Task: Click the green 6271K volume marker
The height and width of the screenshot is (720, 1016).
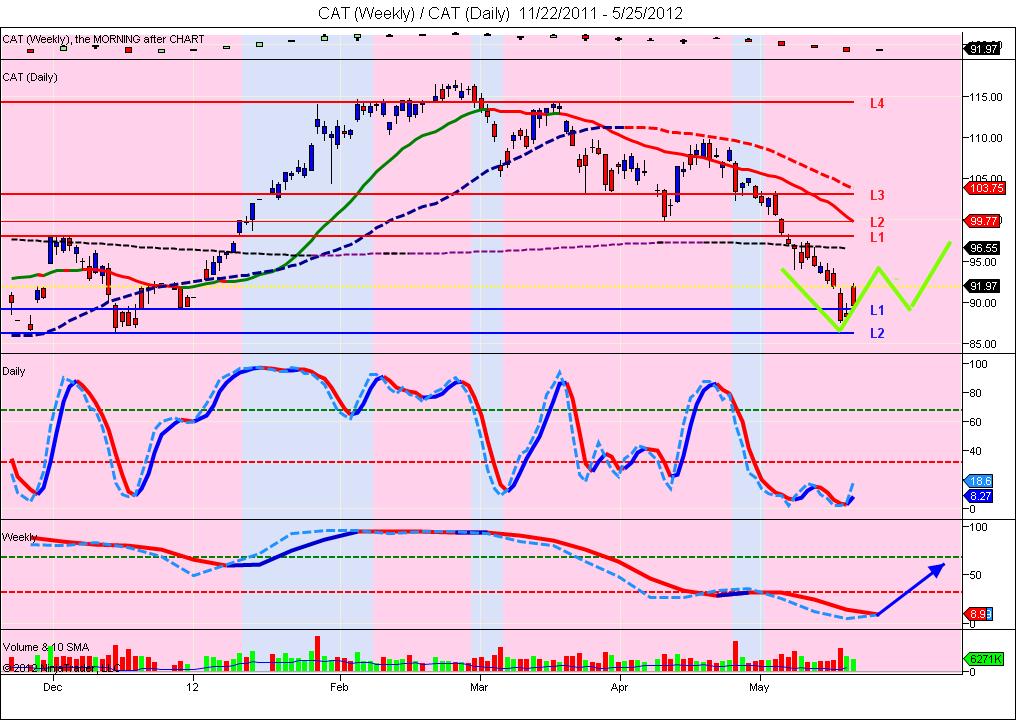Action: [984, 659]
